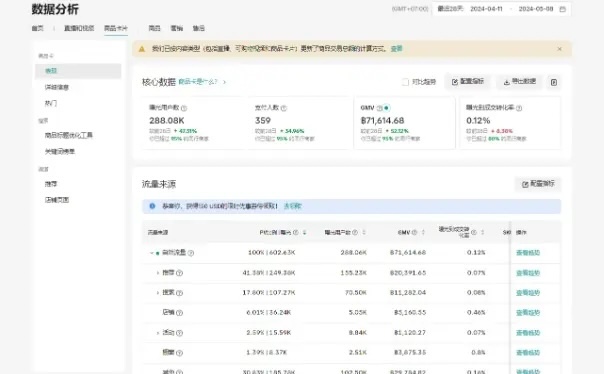Open 商品标题优化工具 in sidebar
The height and width of the screenshot is (374, 604).
[69, 135]
